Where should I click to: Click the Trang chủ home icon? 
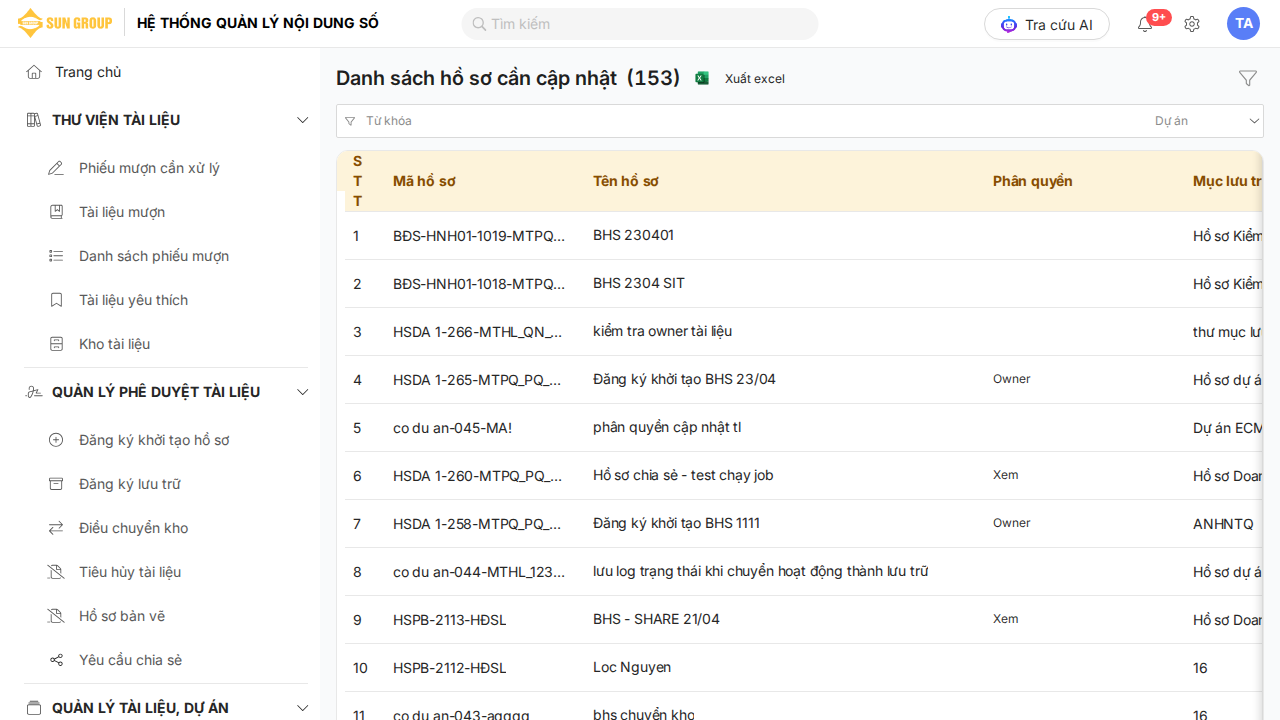coord(34,72)
